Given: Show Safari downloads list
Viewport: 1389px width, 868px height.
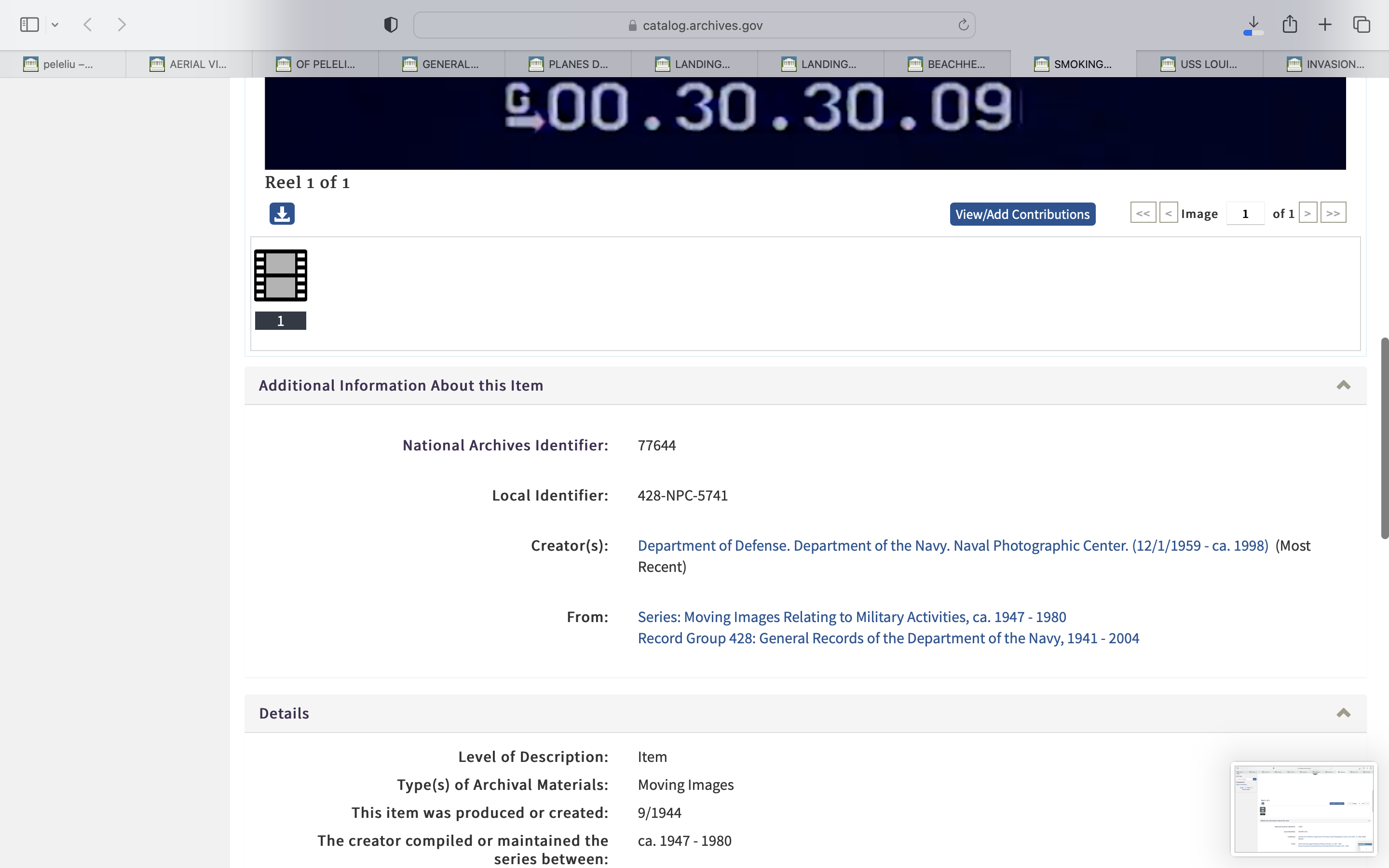Looking at the screenshot, I should click(1253, 25).
